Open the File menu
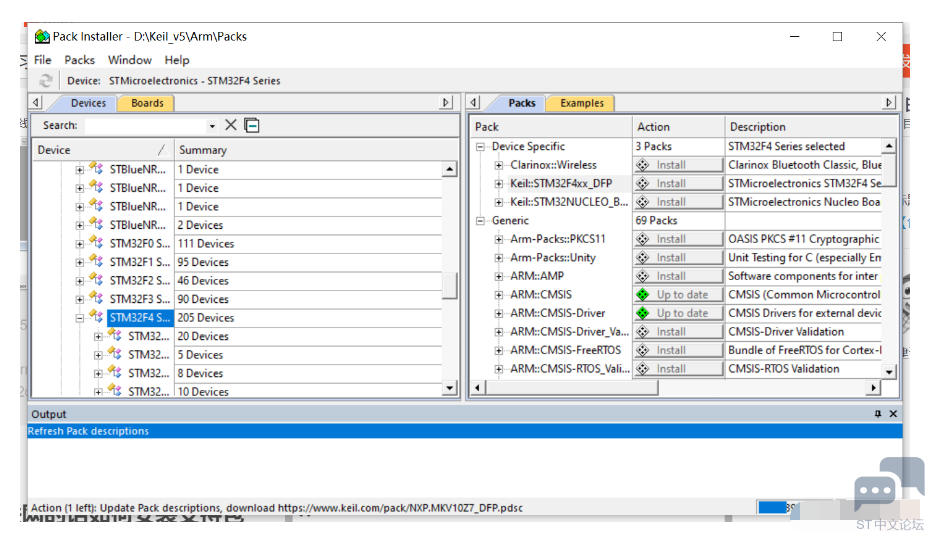 click(42, 60)
